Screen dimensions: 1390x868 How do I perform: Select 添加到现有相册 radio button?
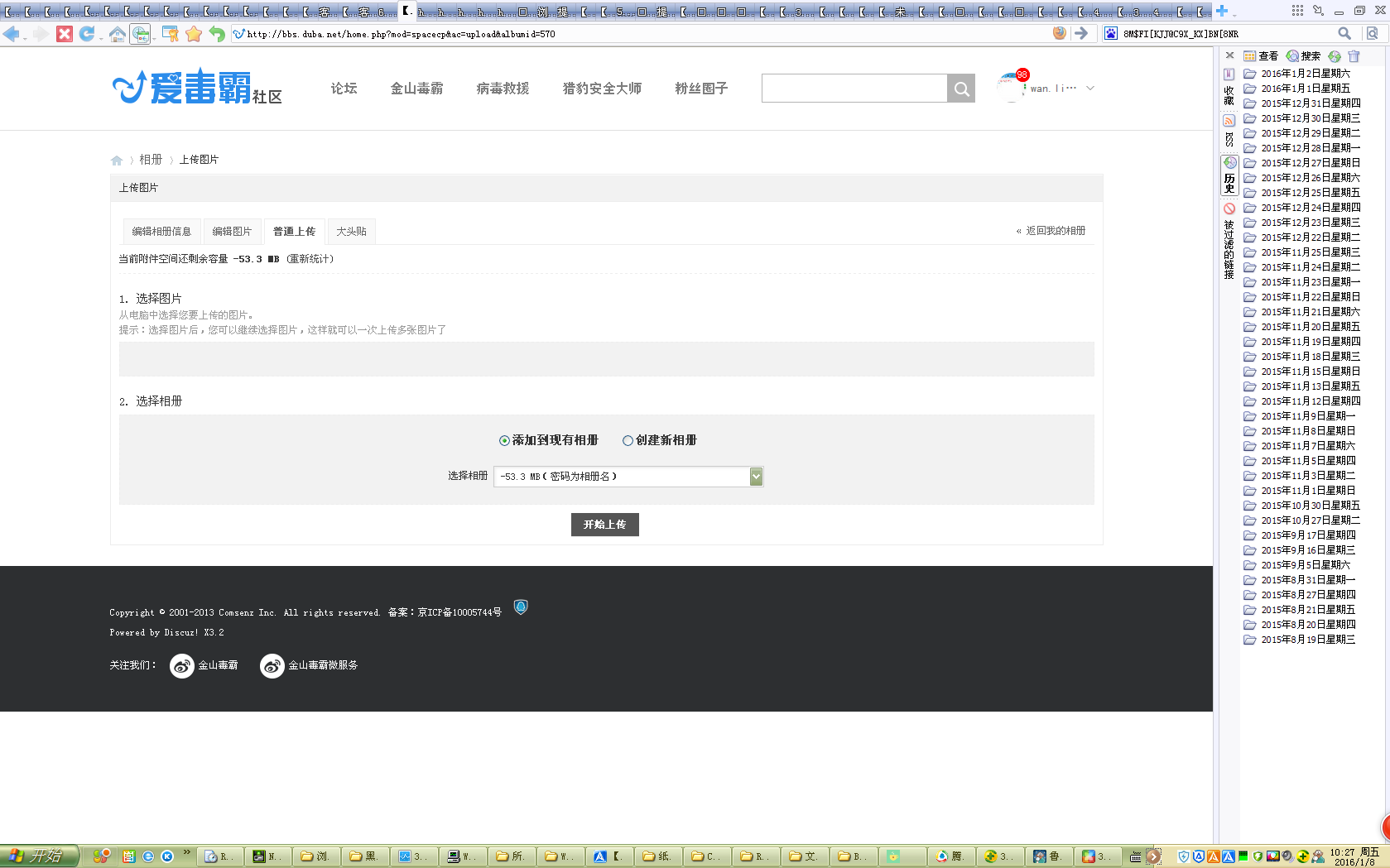click(x=504, y=441)
